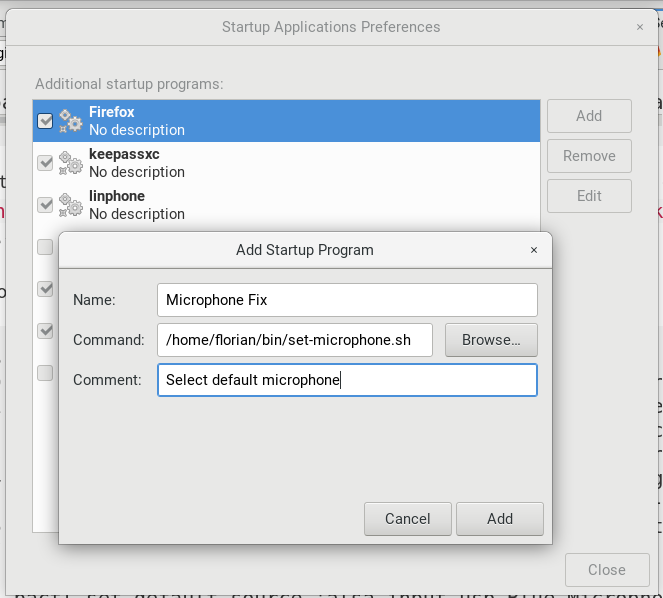
Task: Click Add button above the Remove button
Action: point(589,116)
